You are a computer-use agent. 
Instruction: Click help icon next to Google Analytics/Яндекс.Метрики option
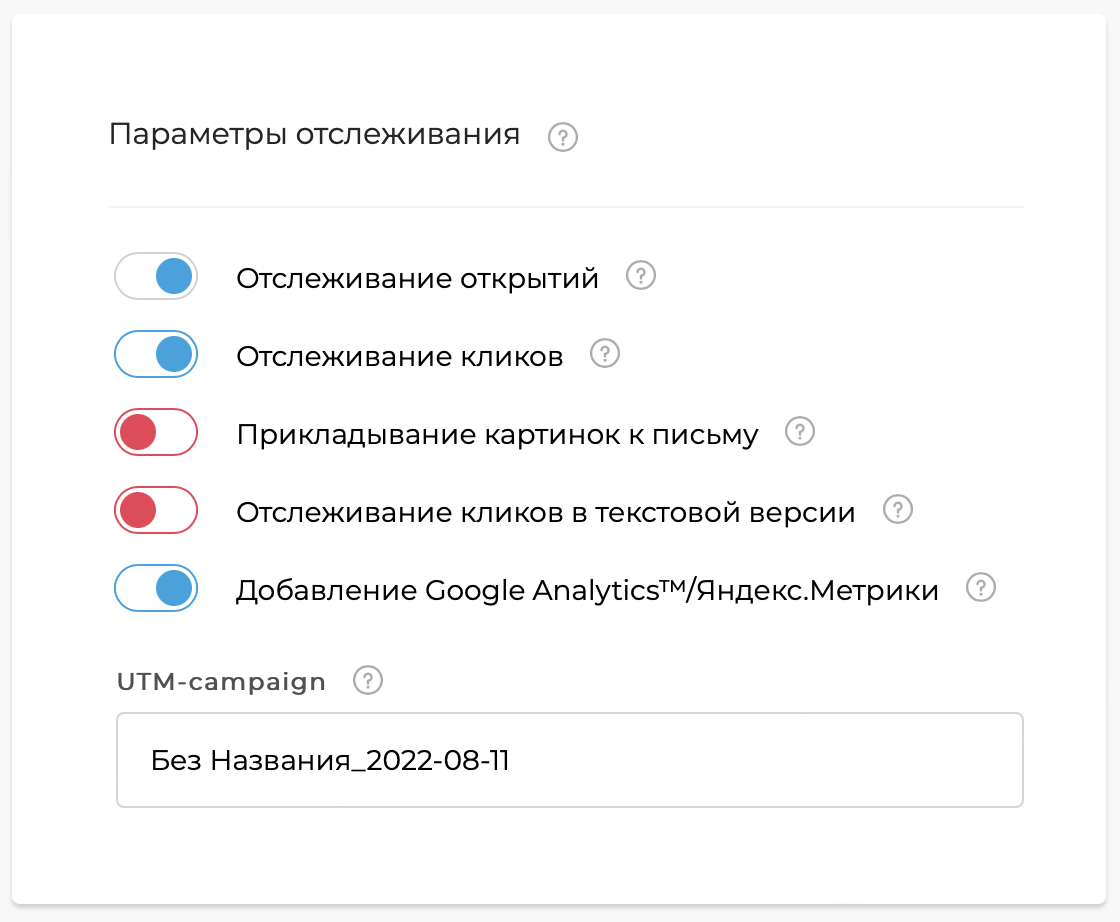click(x=981, y=588)
